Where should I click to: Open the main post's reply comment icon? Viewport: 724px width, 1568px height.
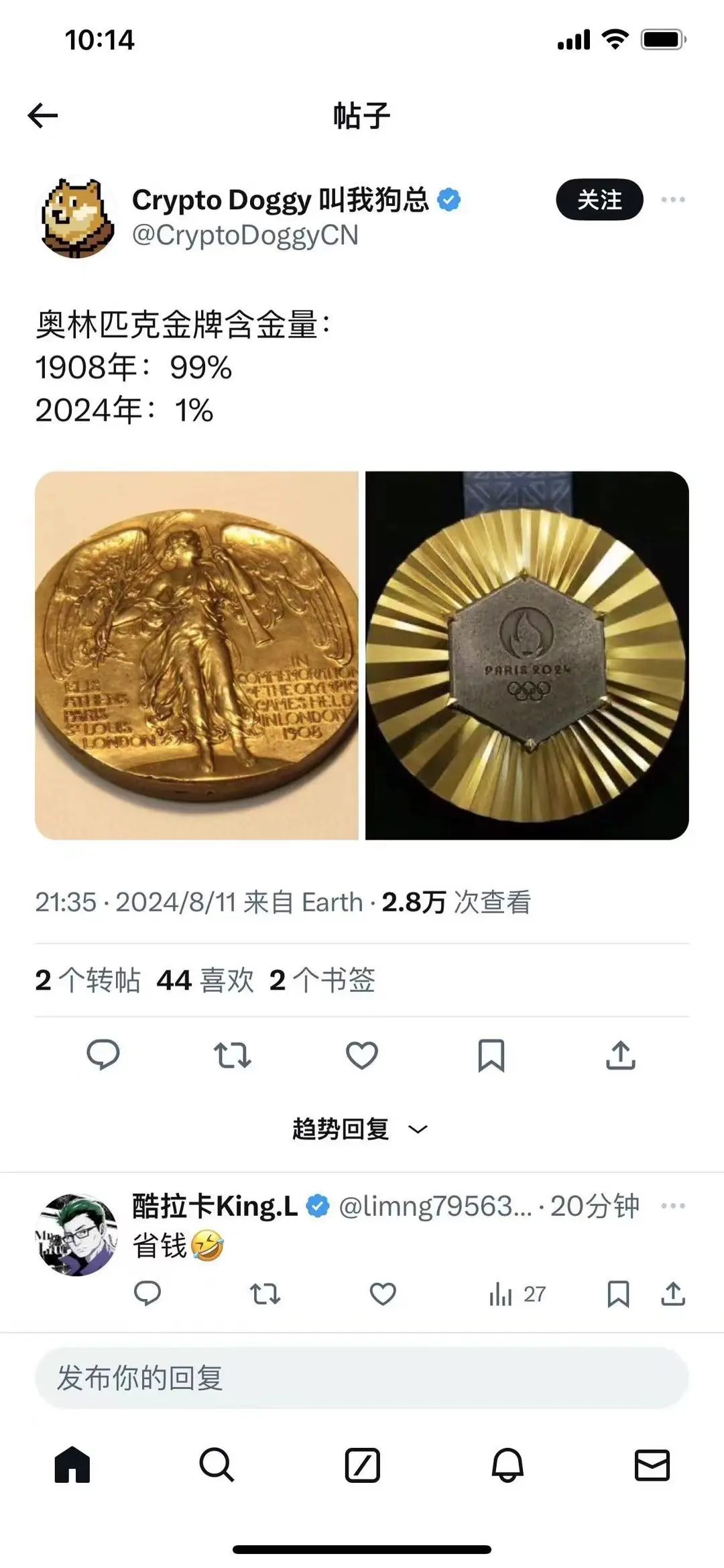(x=103, y=1055)
